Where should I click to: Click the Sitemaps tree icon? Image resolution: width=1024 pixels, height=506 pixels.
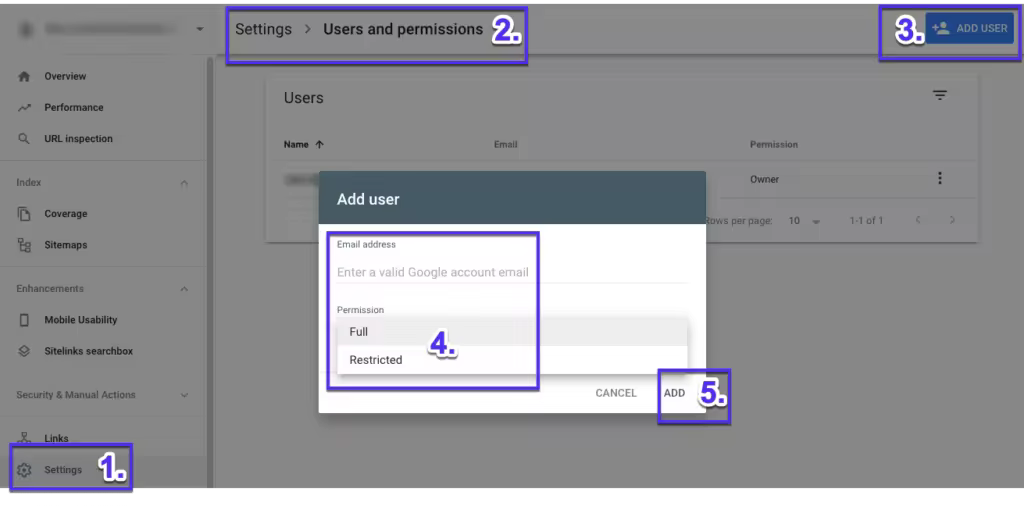24,245
